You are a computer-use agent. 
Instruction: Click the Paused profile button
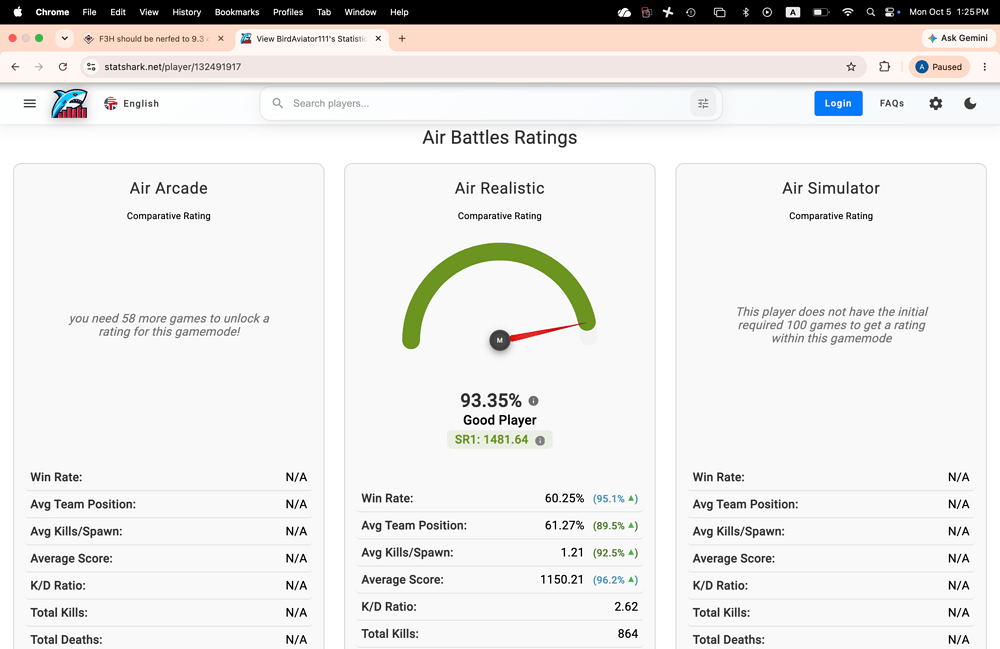coord(939,67)
